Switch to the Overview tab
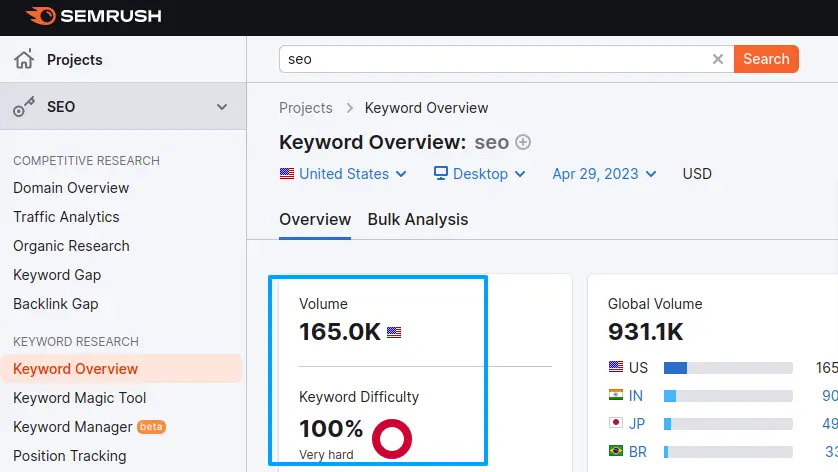 click(315, 220)
